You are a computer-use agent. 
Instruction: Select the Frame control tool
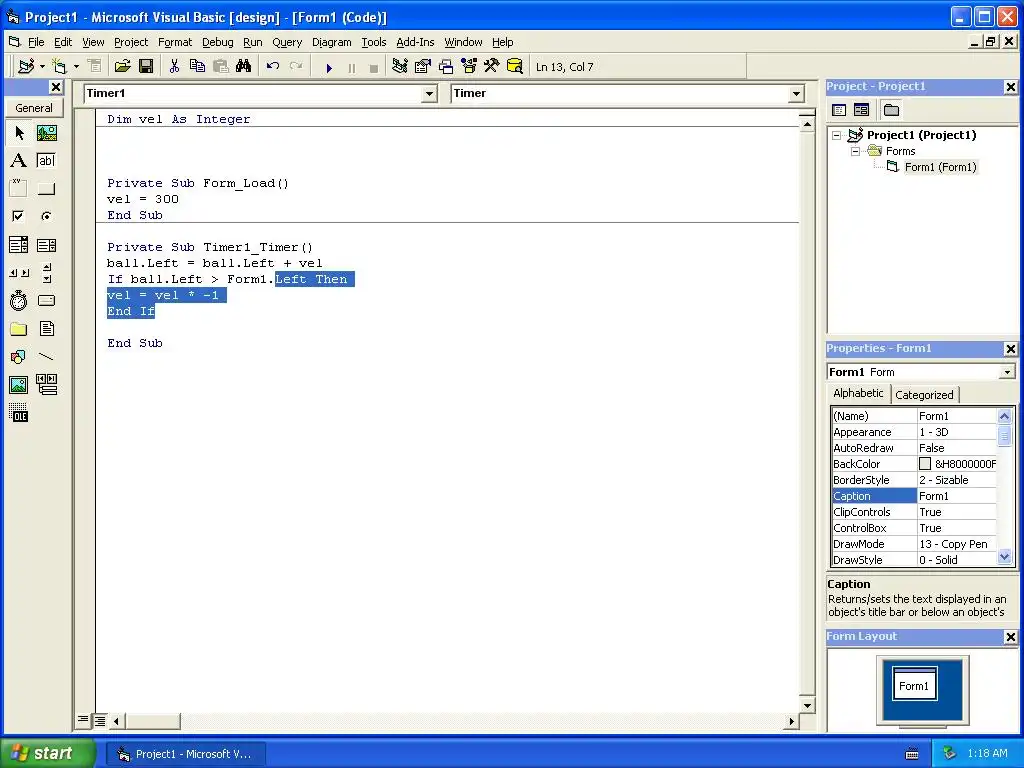tap(19, 189)
